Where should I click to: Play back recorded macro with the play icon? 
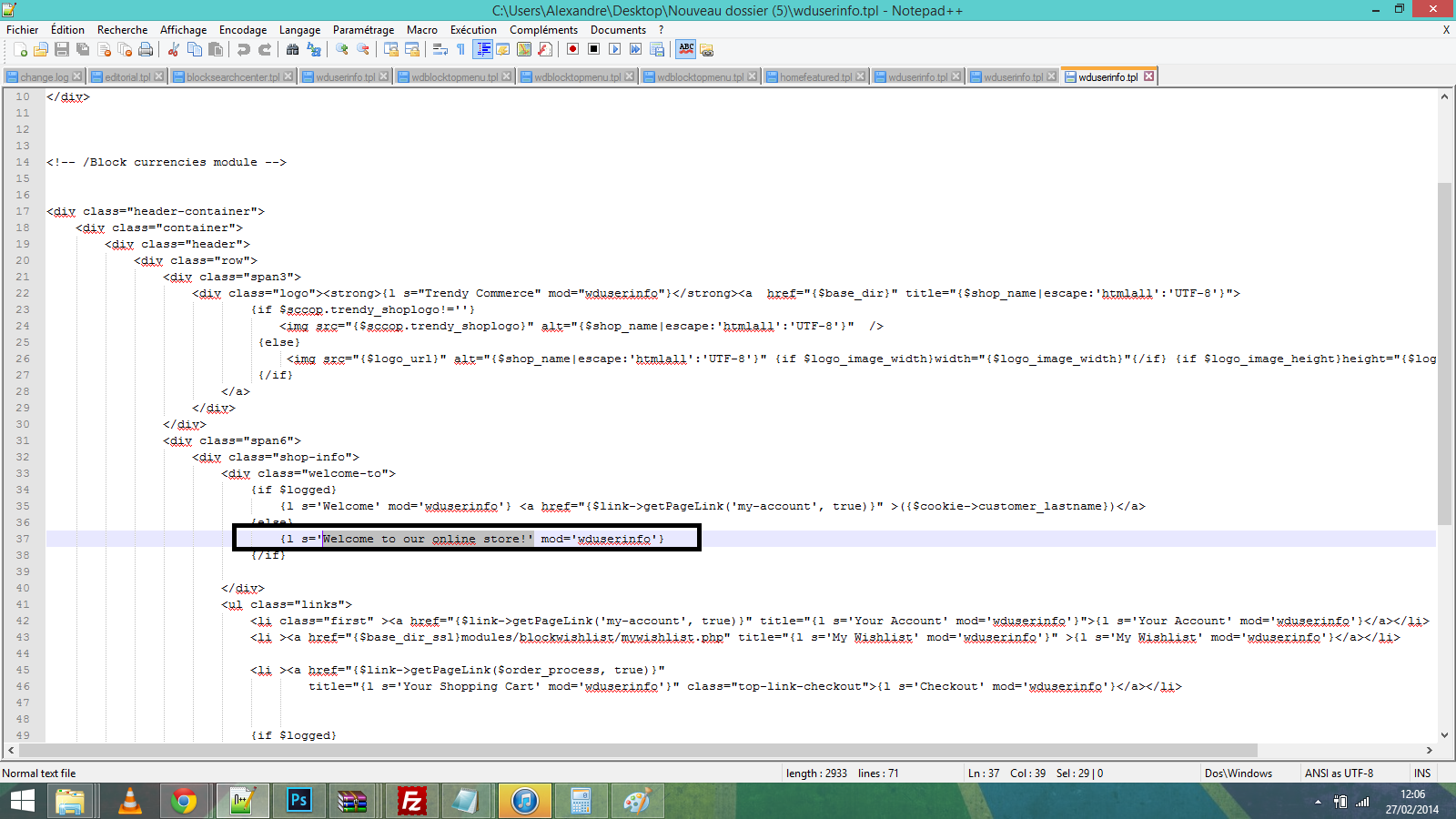tap(614, 49)
